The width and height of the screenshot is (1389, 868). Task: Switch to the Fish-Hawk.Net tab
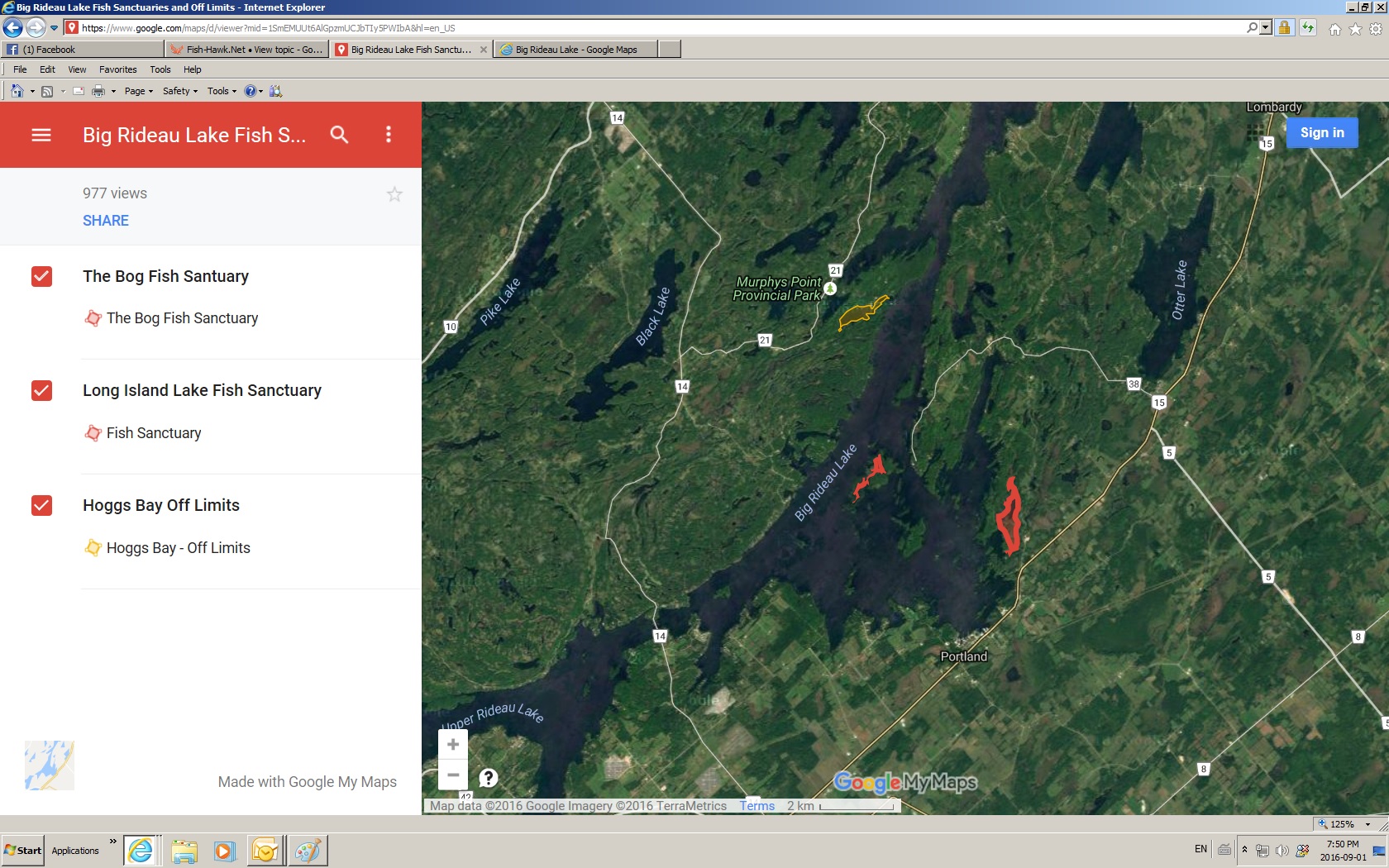[x=246, y=50]
